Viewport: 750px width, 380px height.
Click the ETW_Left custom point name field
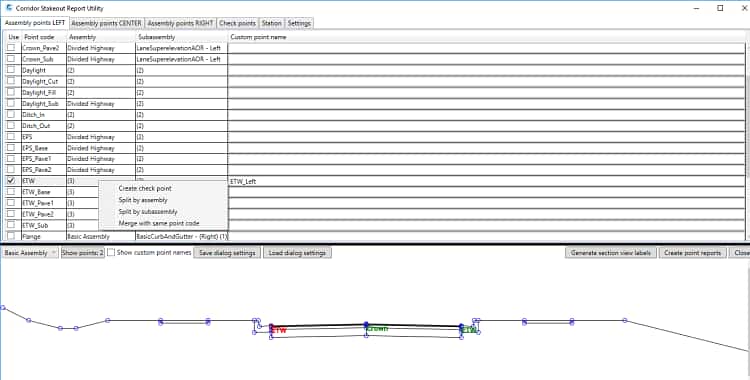486,181
